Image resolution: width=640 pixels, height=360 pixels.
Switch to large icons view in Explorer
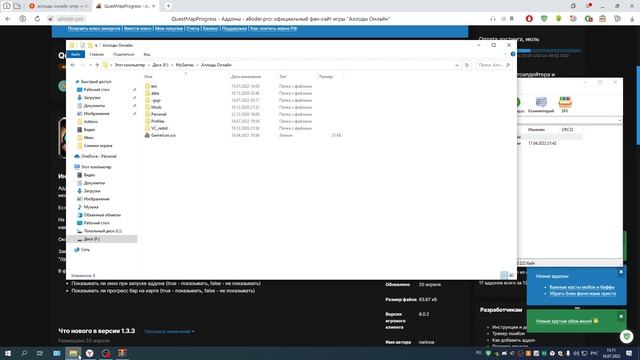(x=511, y=275)
